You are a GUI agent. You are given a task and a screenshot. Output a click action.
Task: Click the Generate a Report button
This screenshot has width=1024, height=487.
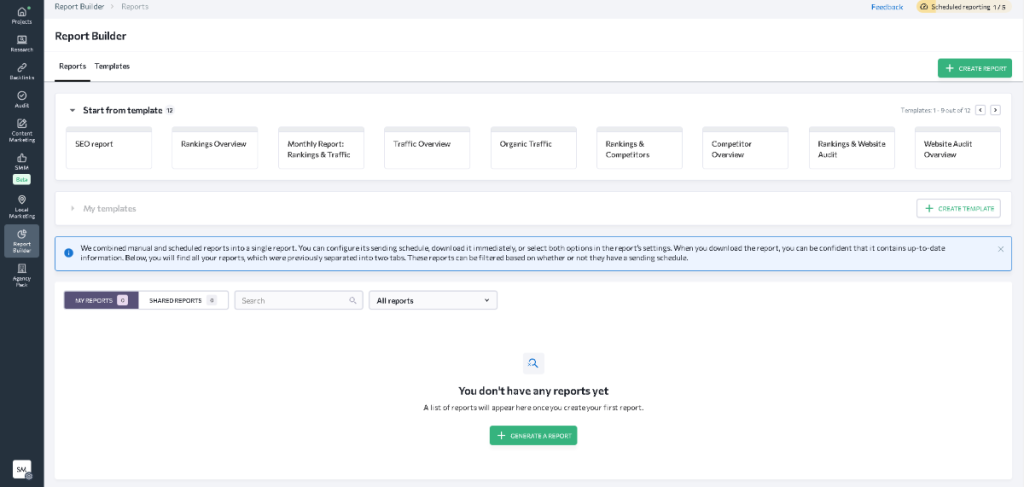point(534,435)
